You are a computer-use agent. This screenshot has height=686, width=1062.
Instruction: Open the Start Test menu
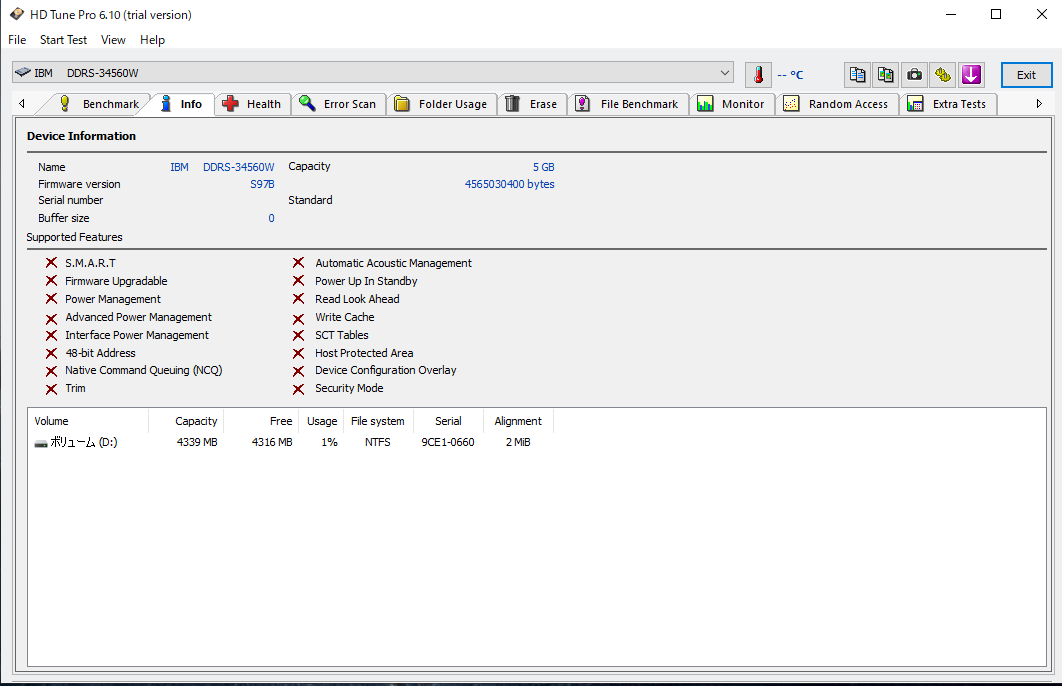[63, 40]
